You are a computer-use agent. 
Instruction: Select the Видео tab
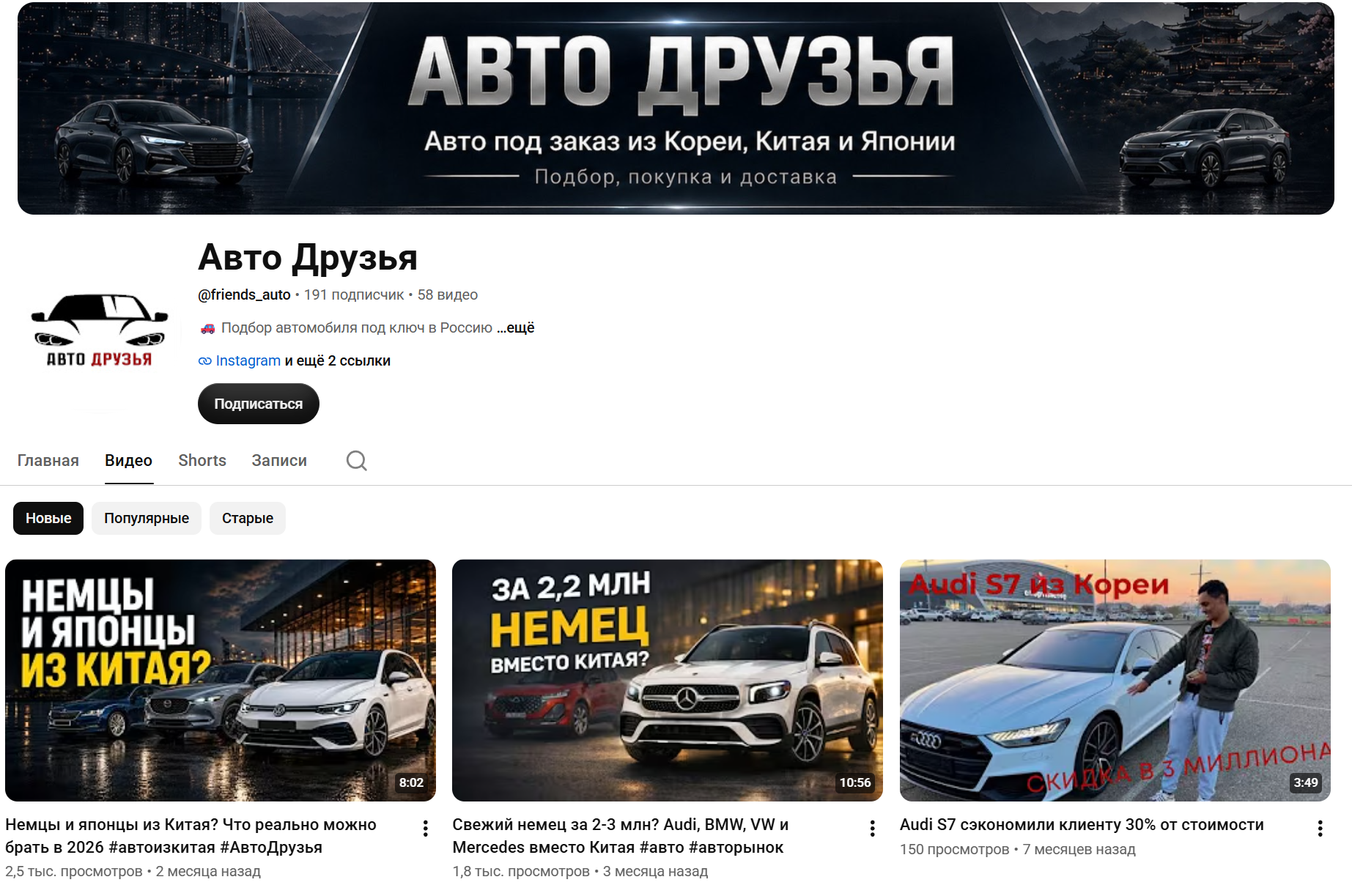128,460
